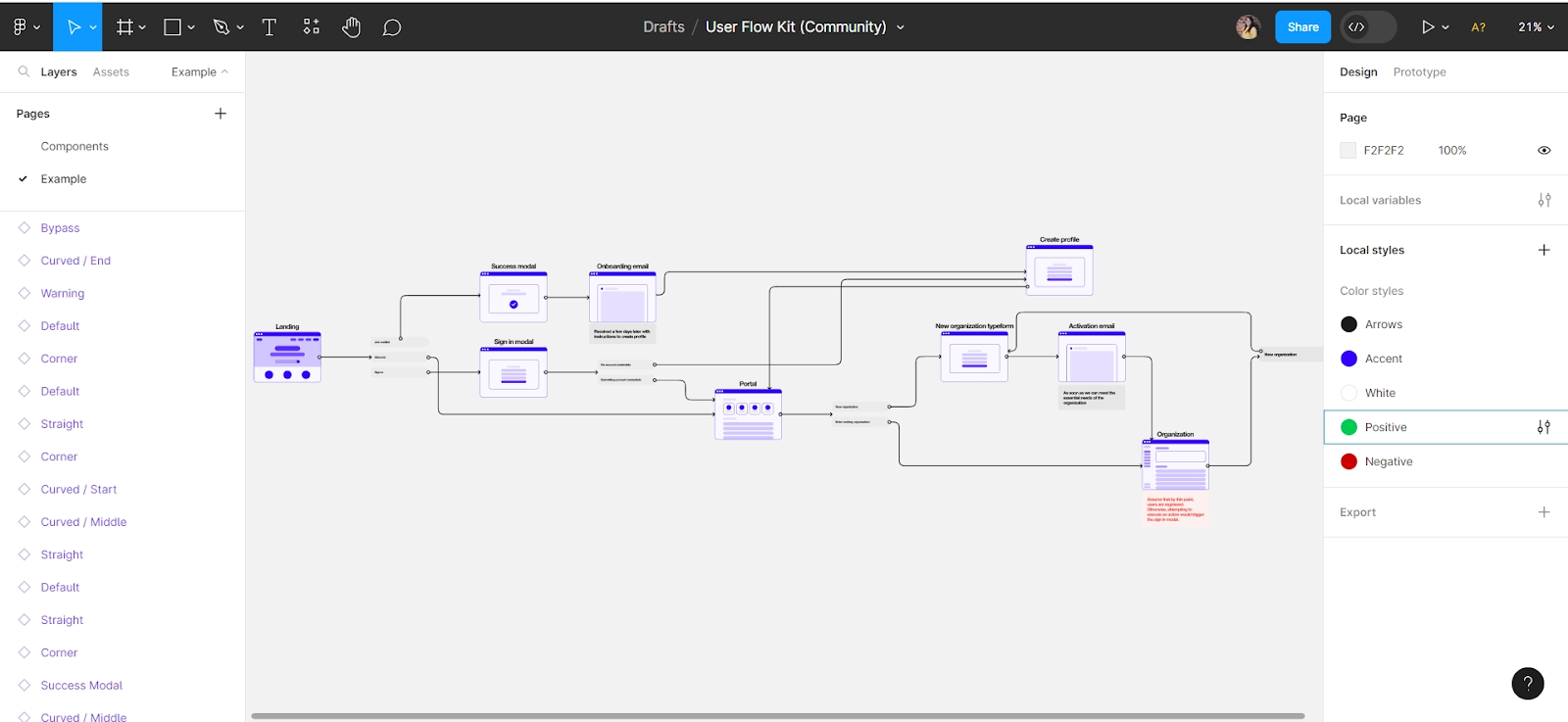Select the Example page with checkmark

pyautogui.click(x=64, y=179)
